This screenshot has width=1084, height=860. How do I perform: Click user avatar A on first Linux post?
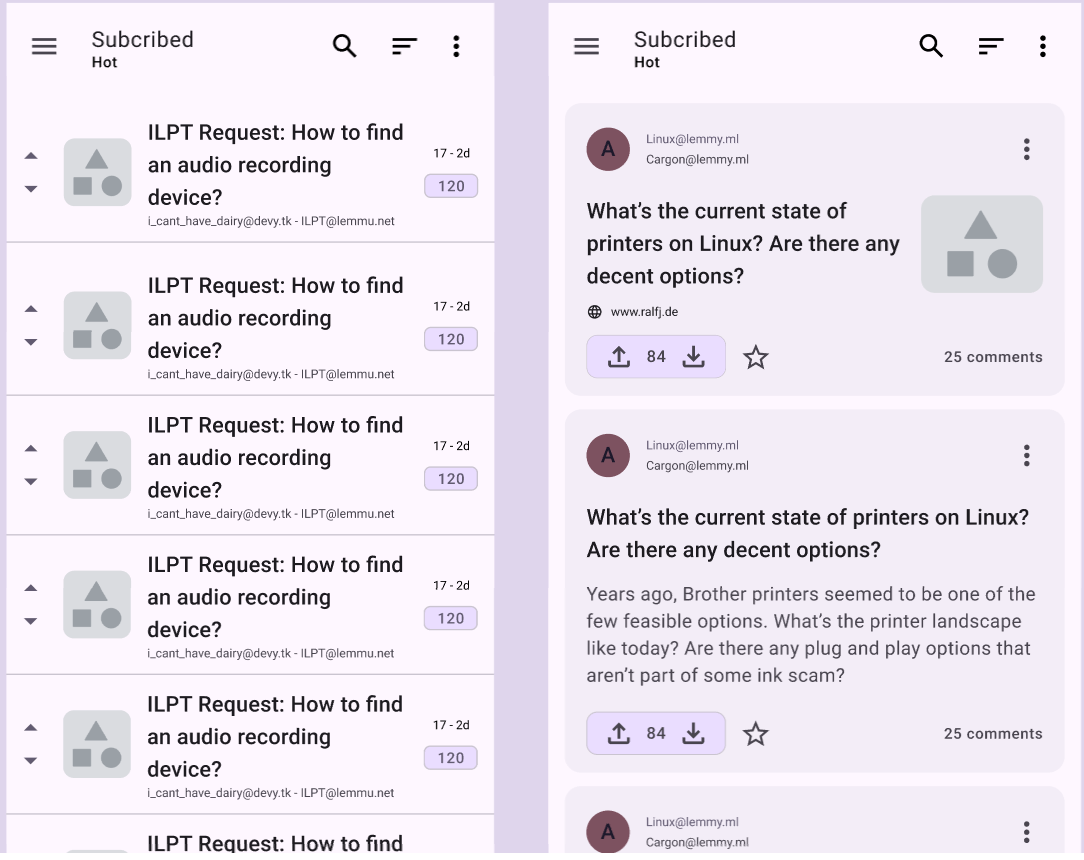(x=608, y=149)
